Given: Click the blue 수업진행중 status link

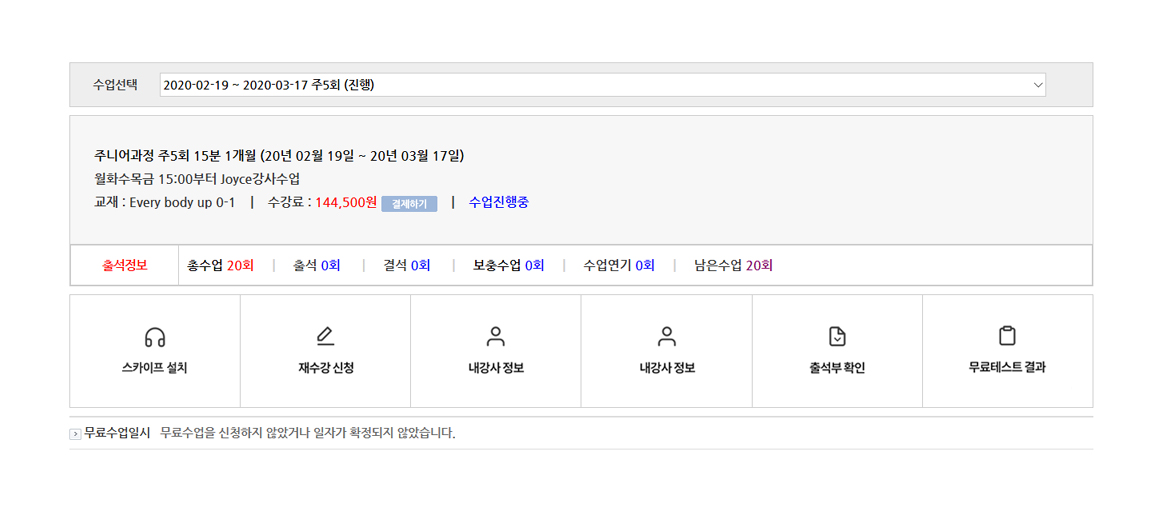Looking at the screenshot, I should point(499,202).
